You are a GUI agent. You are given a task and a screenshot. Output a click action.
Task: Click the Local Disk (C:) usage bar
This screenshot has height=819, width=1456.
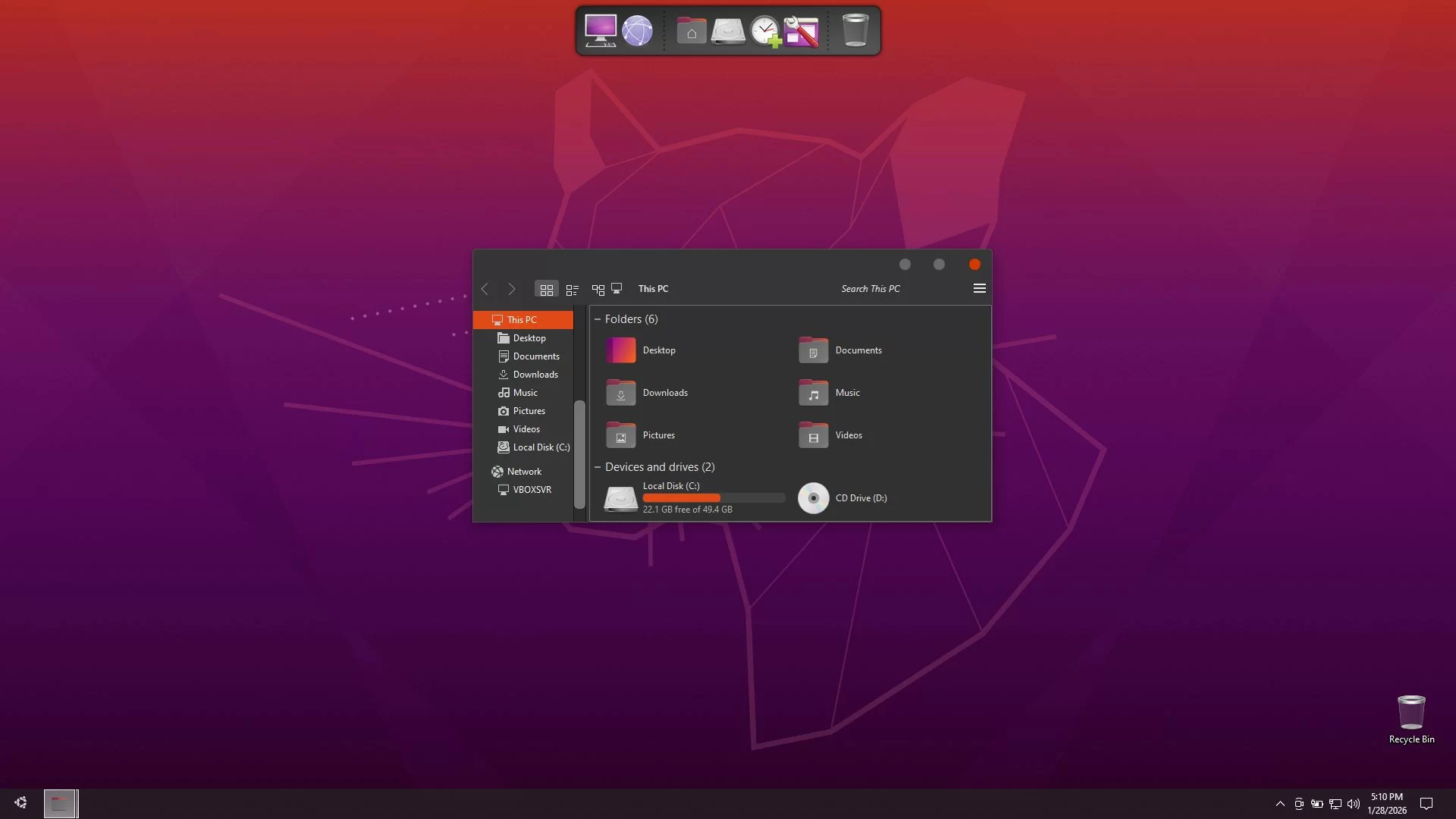click(713, 498)
